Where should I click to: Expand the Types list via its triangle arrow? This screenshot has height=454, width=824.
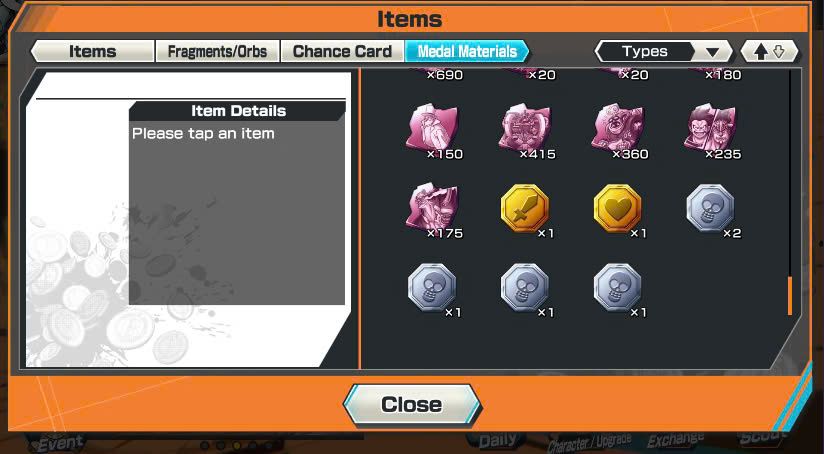(712, 52)
